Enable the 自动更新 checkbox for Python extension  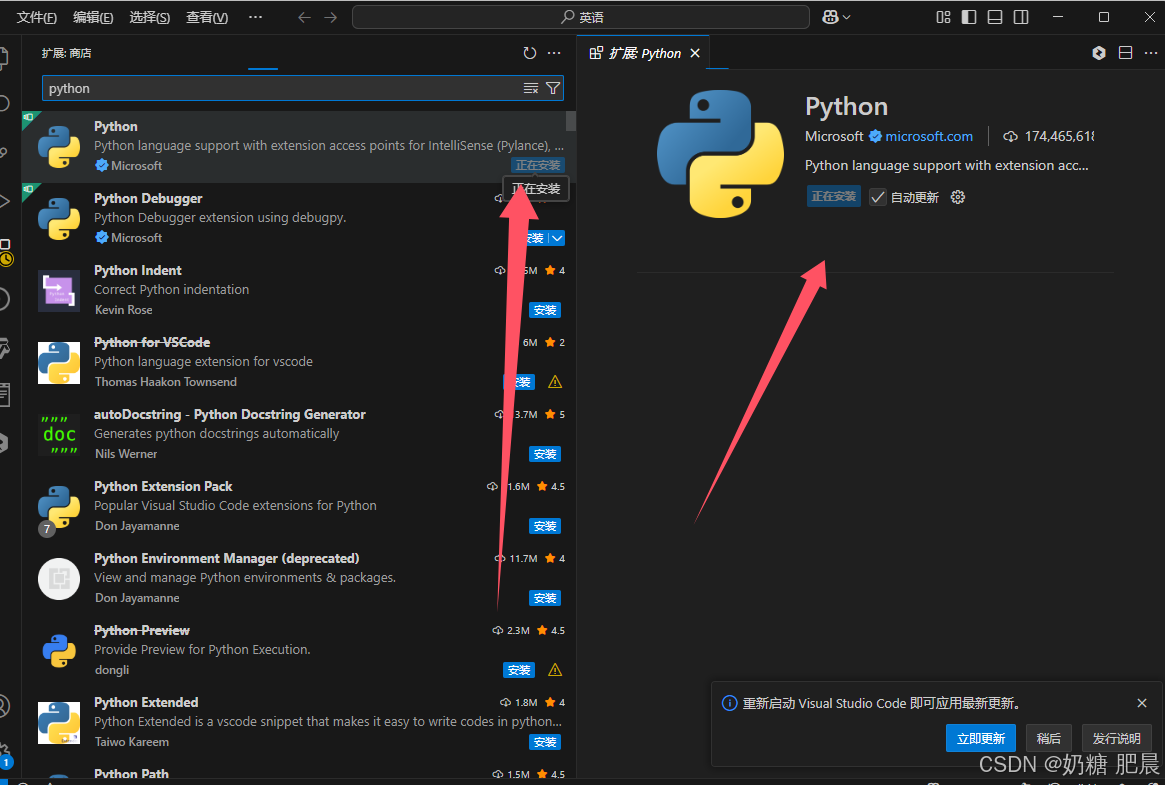pyautogui.click(x=877, y=197)
